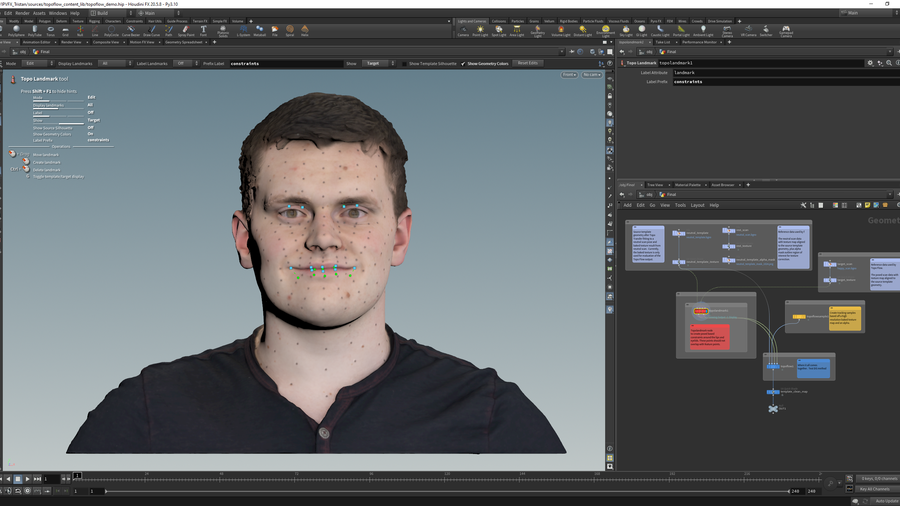Toggle Show Geometry Colors checkbox
Screen dimensions: 900x506
pyautogui.click(x=463, y=64)
